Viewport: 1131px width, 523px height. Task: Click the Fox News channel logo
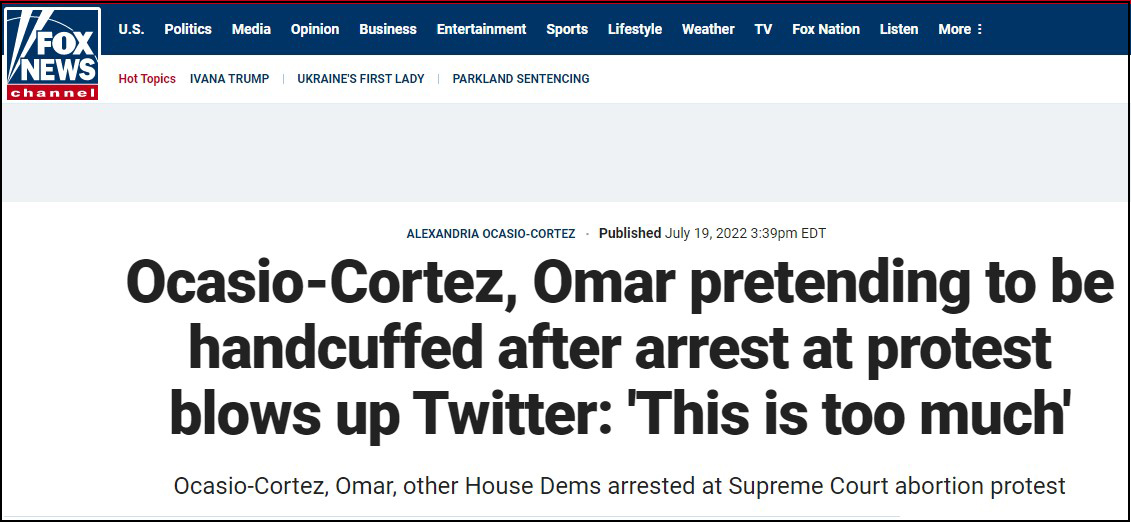pos(52,53)
